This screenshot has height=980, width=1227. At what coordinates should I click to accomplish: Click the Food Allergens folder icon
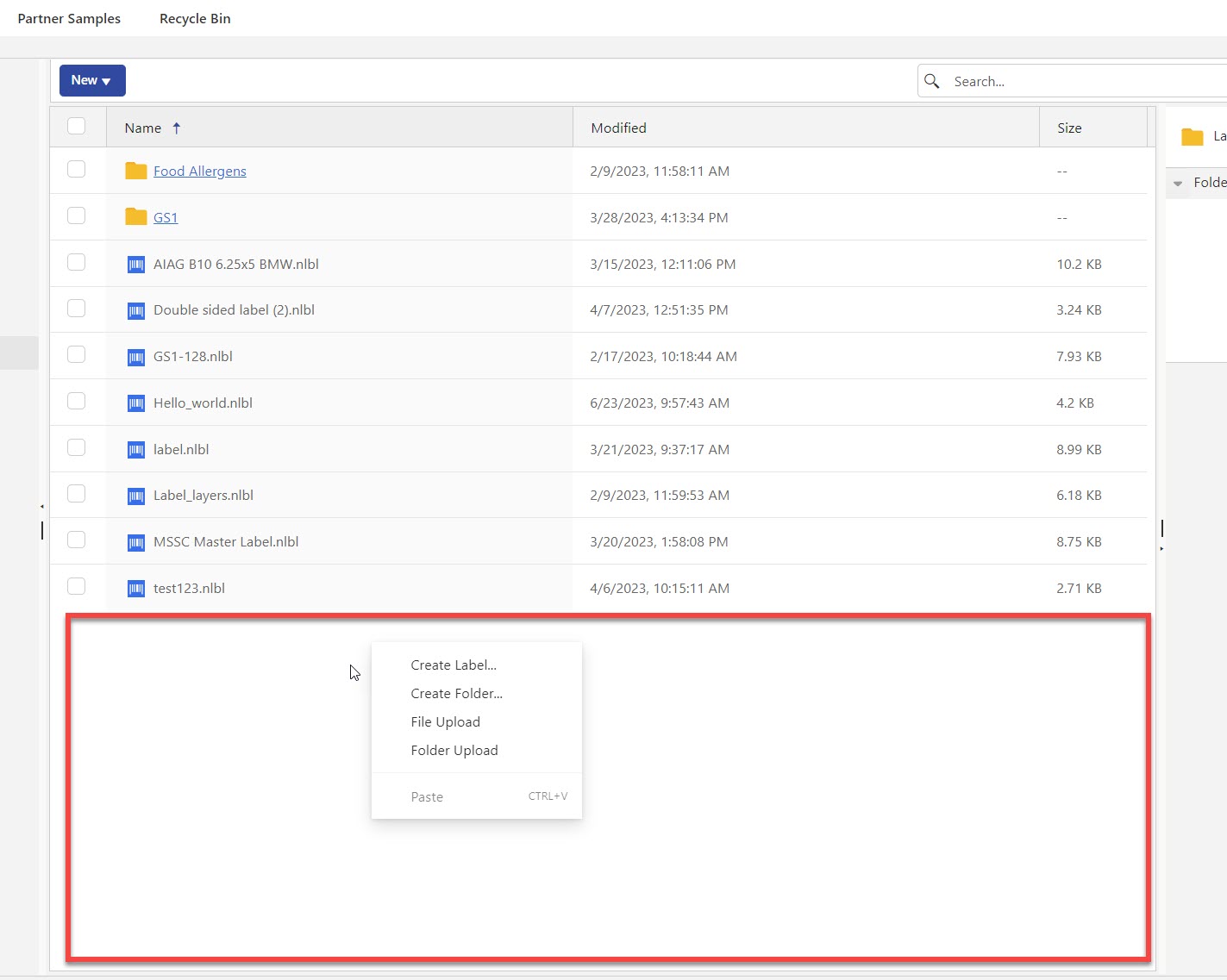135,171
